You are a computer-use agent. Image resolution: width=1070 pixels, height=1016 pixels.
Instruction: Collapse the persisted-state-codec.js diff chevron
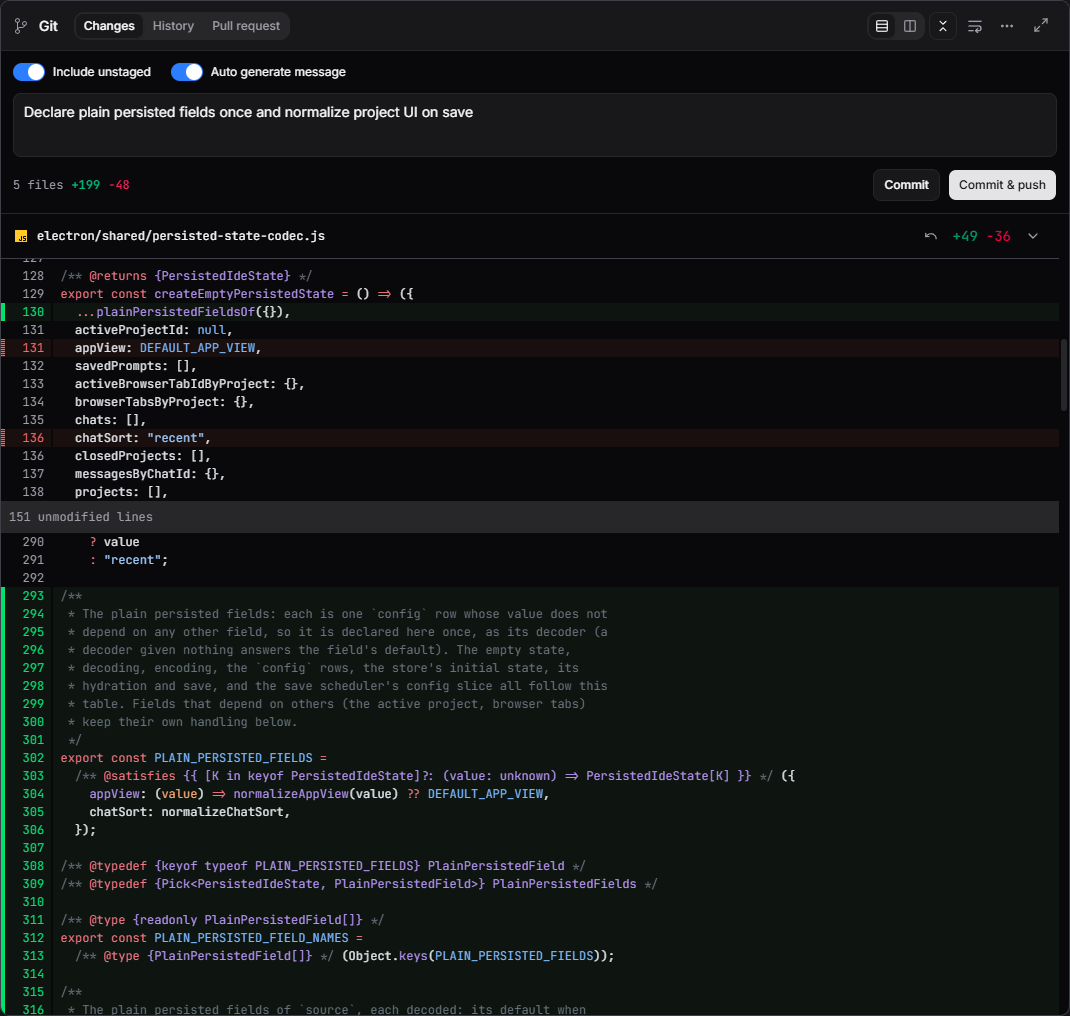[x=1033, y=236]
